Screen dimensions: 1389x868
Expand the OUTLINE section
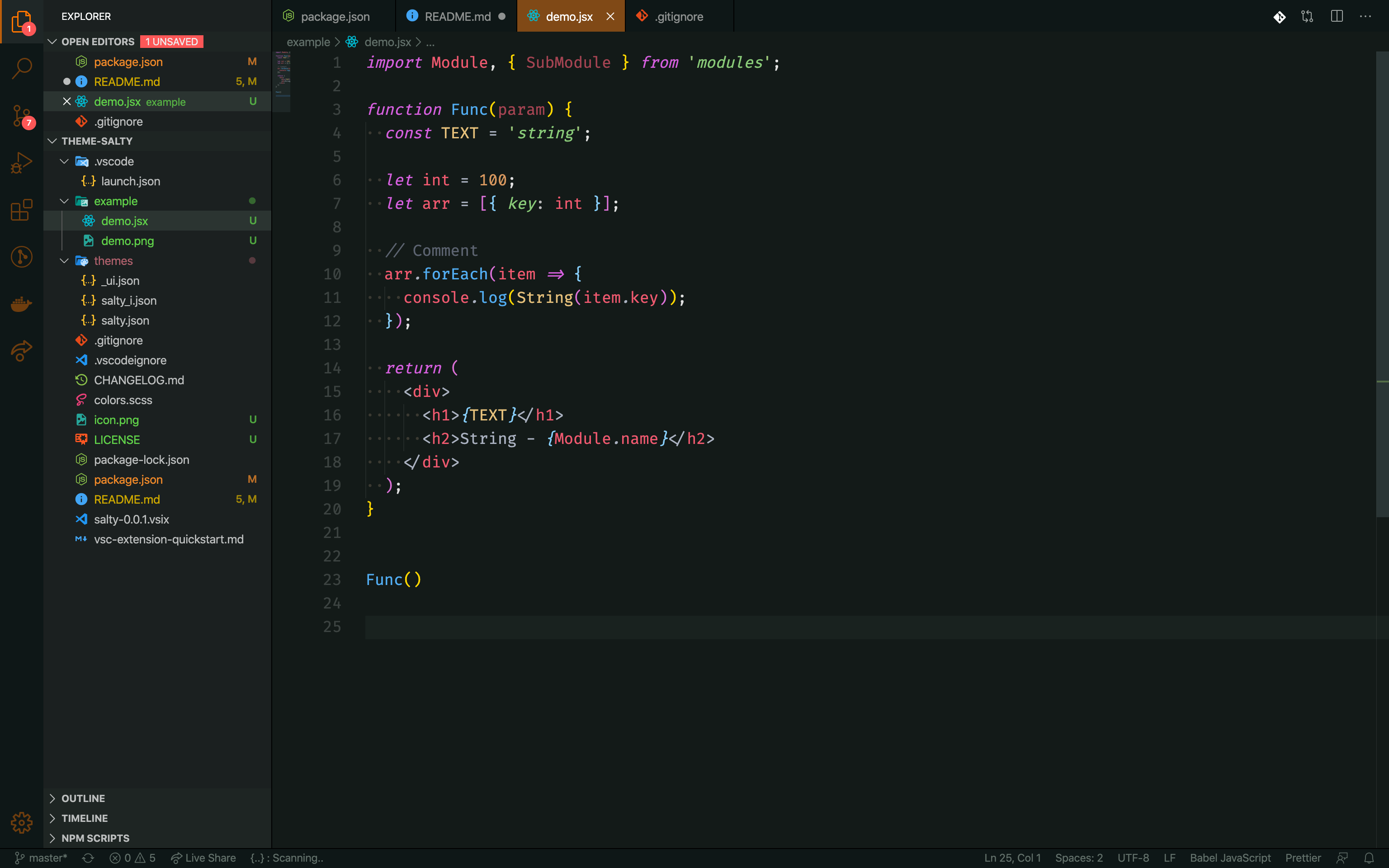[83, 798]
